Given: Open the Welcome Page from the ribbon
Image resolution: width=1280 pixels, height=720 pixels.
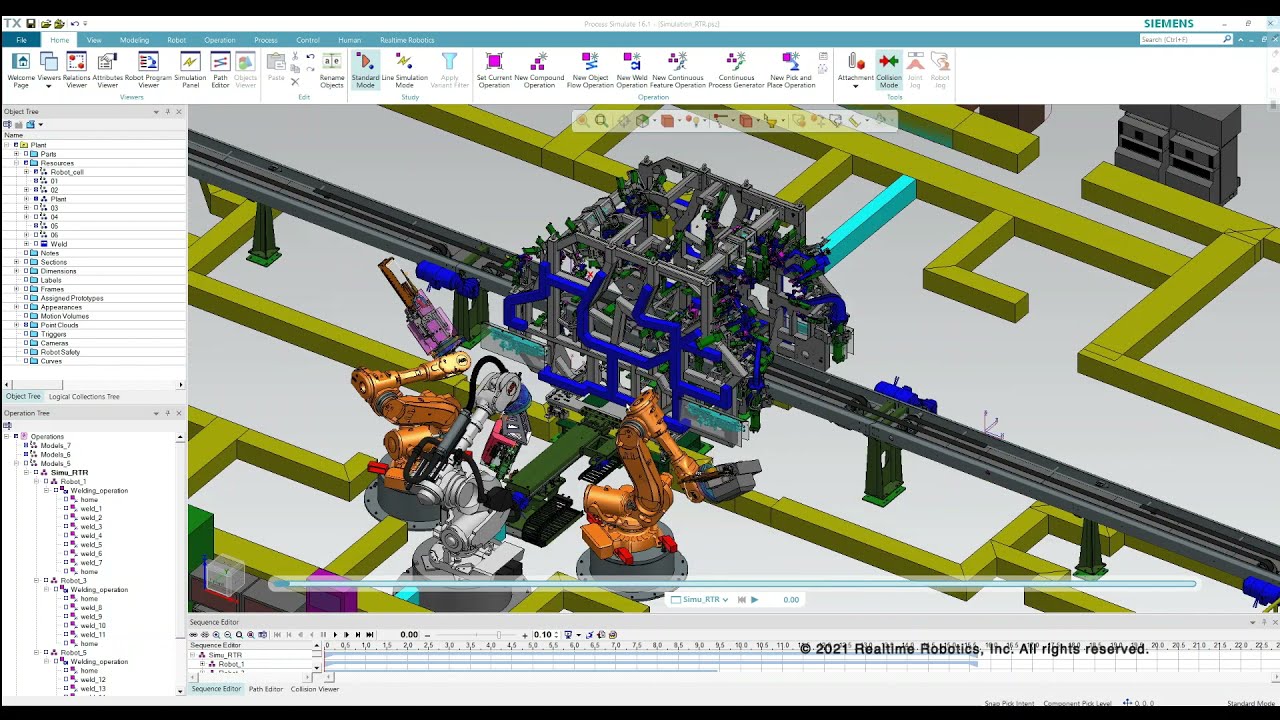Looking at the screenshot, I should (21, 70).
